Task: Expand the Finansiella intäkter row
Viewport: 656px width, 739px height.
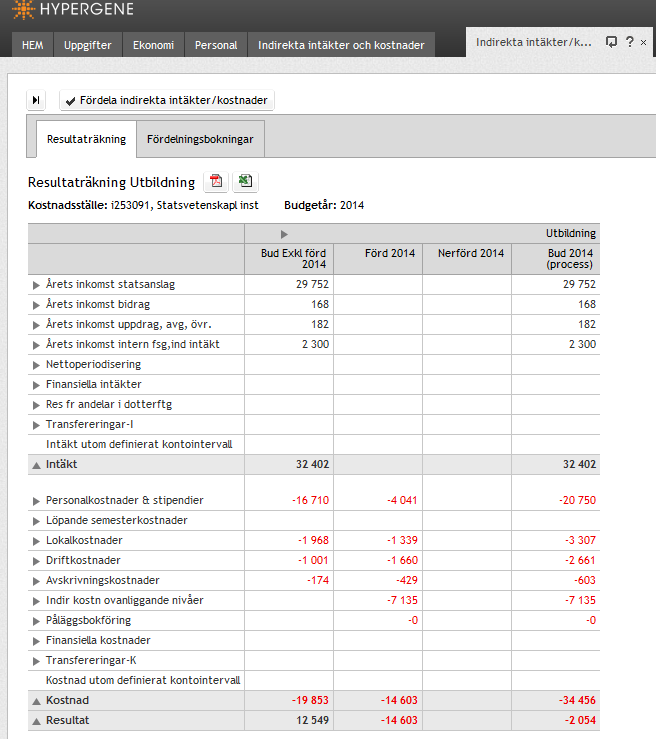Action: point(36,385)
